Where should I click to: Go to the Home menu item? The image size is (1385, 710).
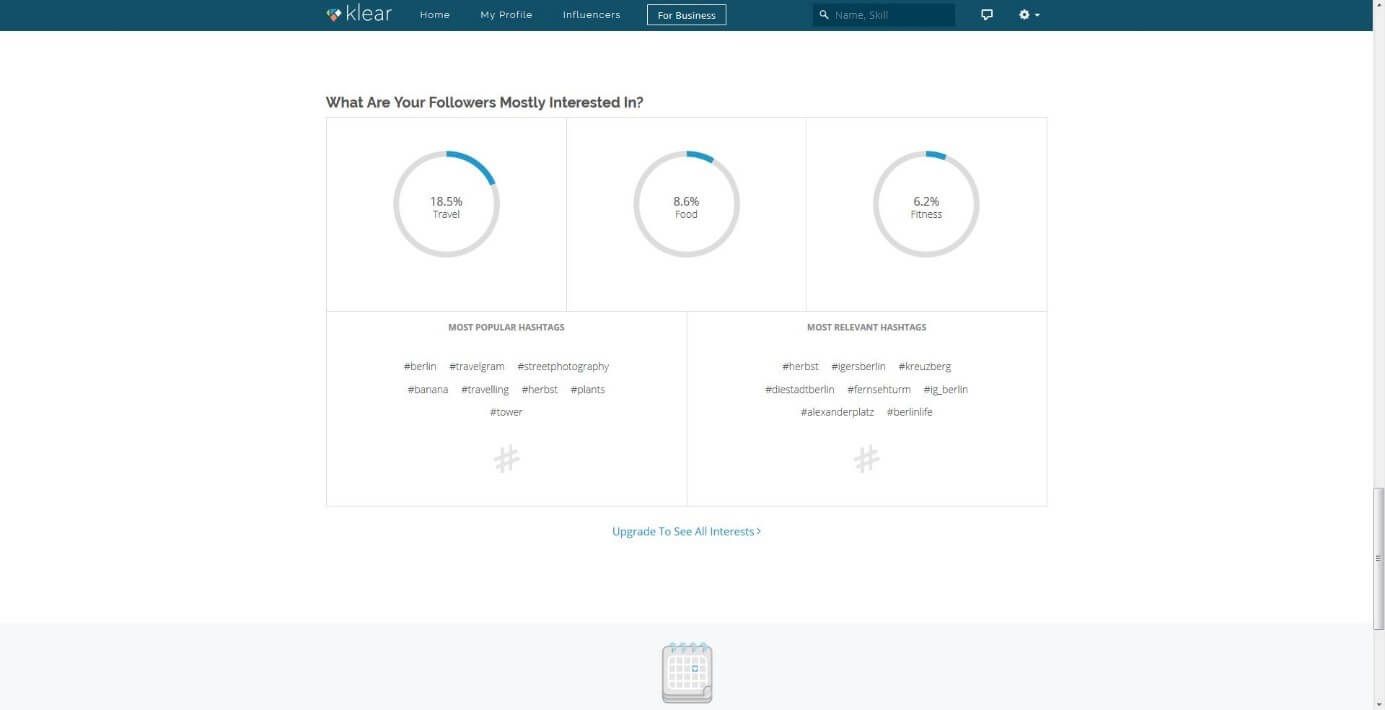point(435,15)
